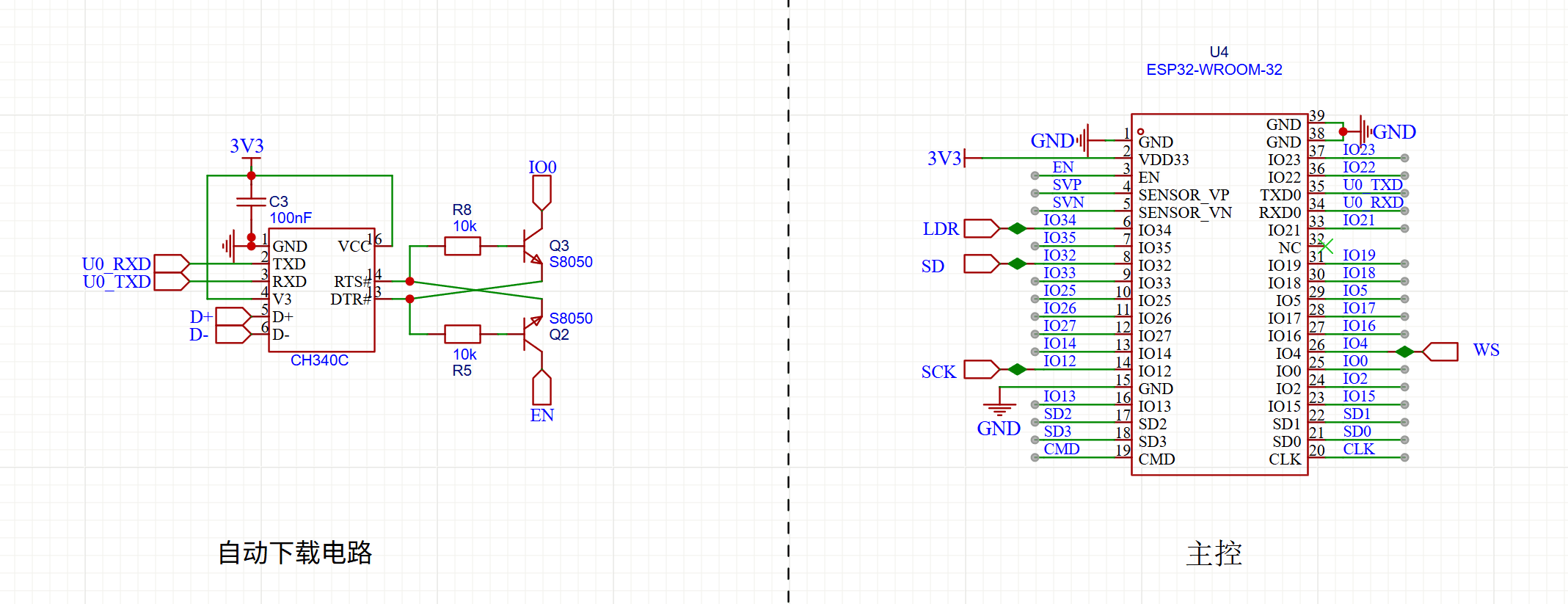Select the blue IO13 net label
This screenshot has height=604, width=1568.
1060,396
